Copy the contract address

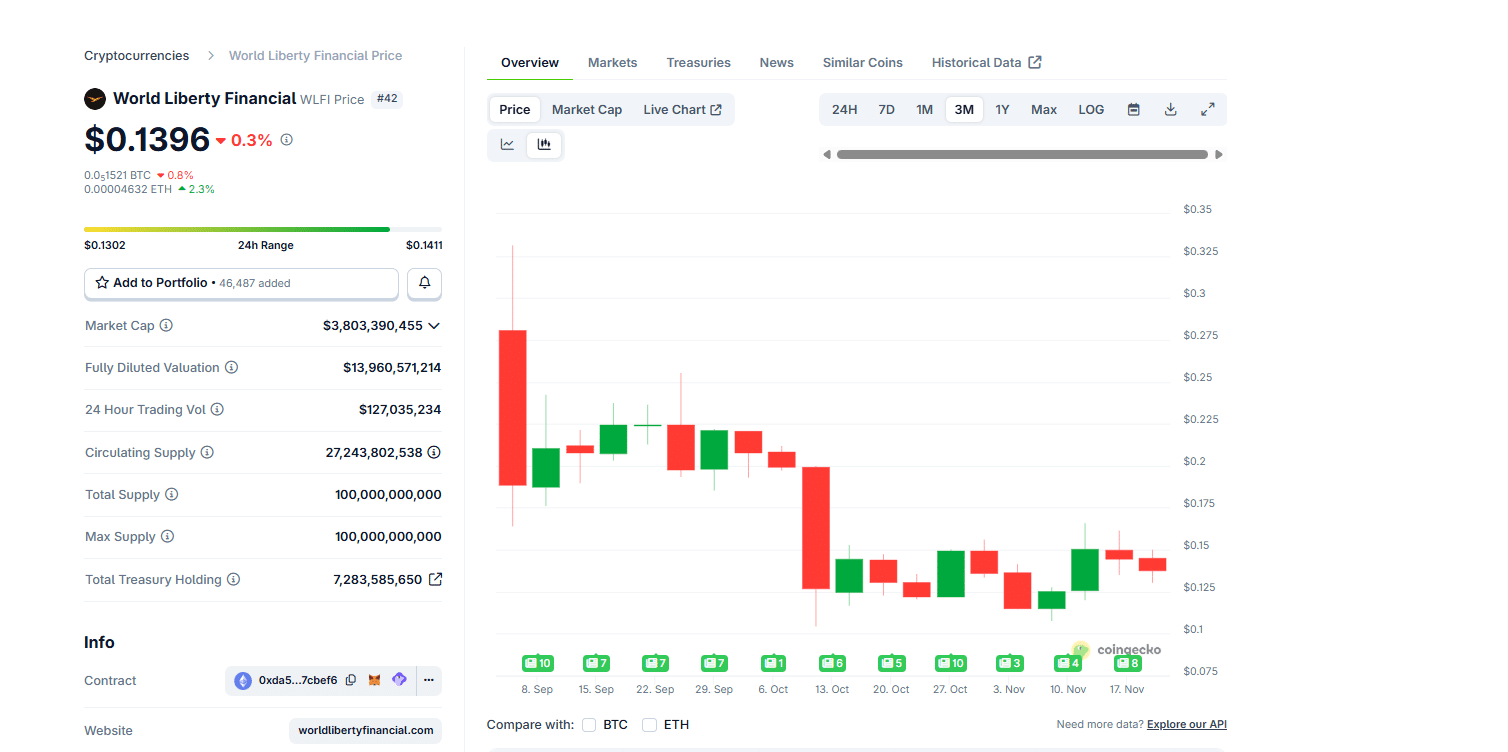351,680
